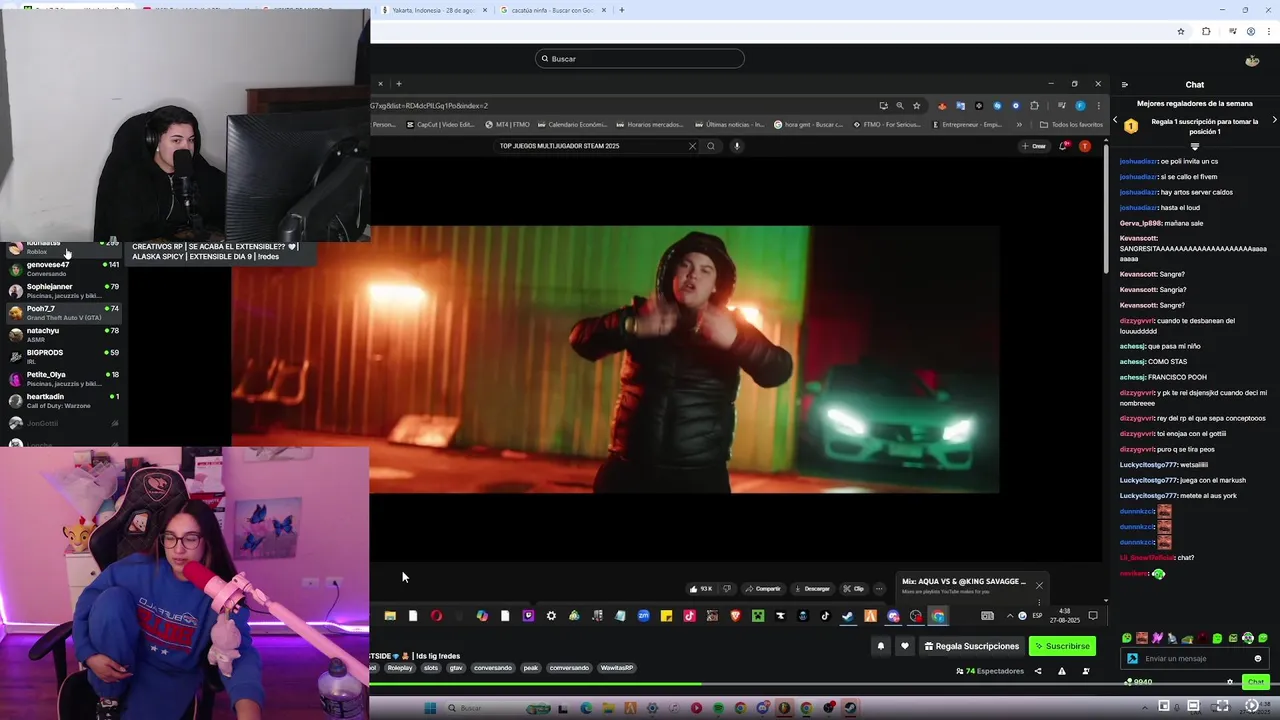Viewport: 1280px width, 720px height.
Task: Like the YouTube video (93 K)
Action: tap(699, 589)
